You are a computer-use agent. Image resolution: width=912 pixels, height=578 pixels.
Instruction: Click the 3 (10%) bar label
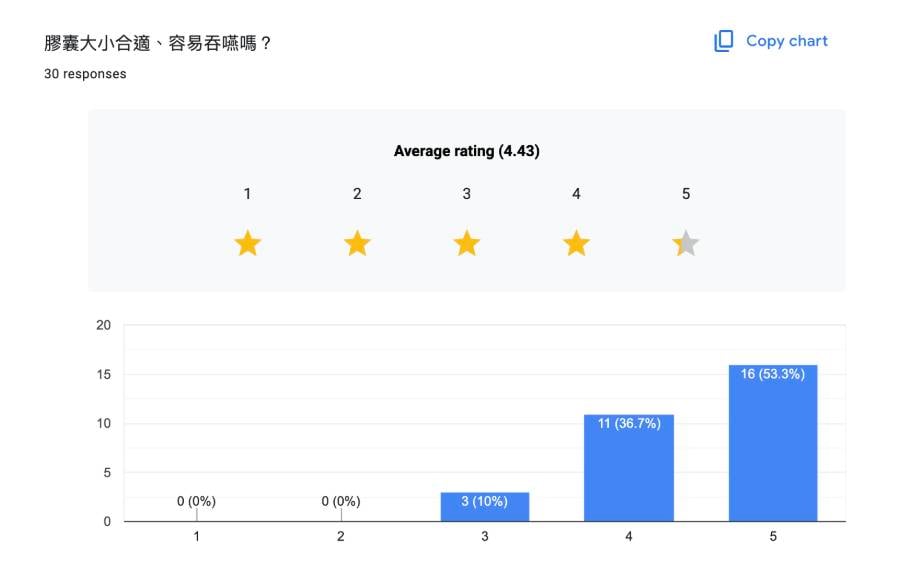pyautogui.click(x=485, y=501)
